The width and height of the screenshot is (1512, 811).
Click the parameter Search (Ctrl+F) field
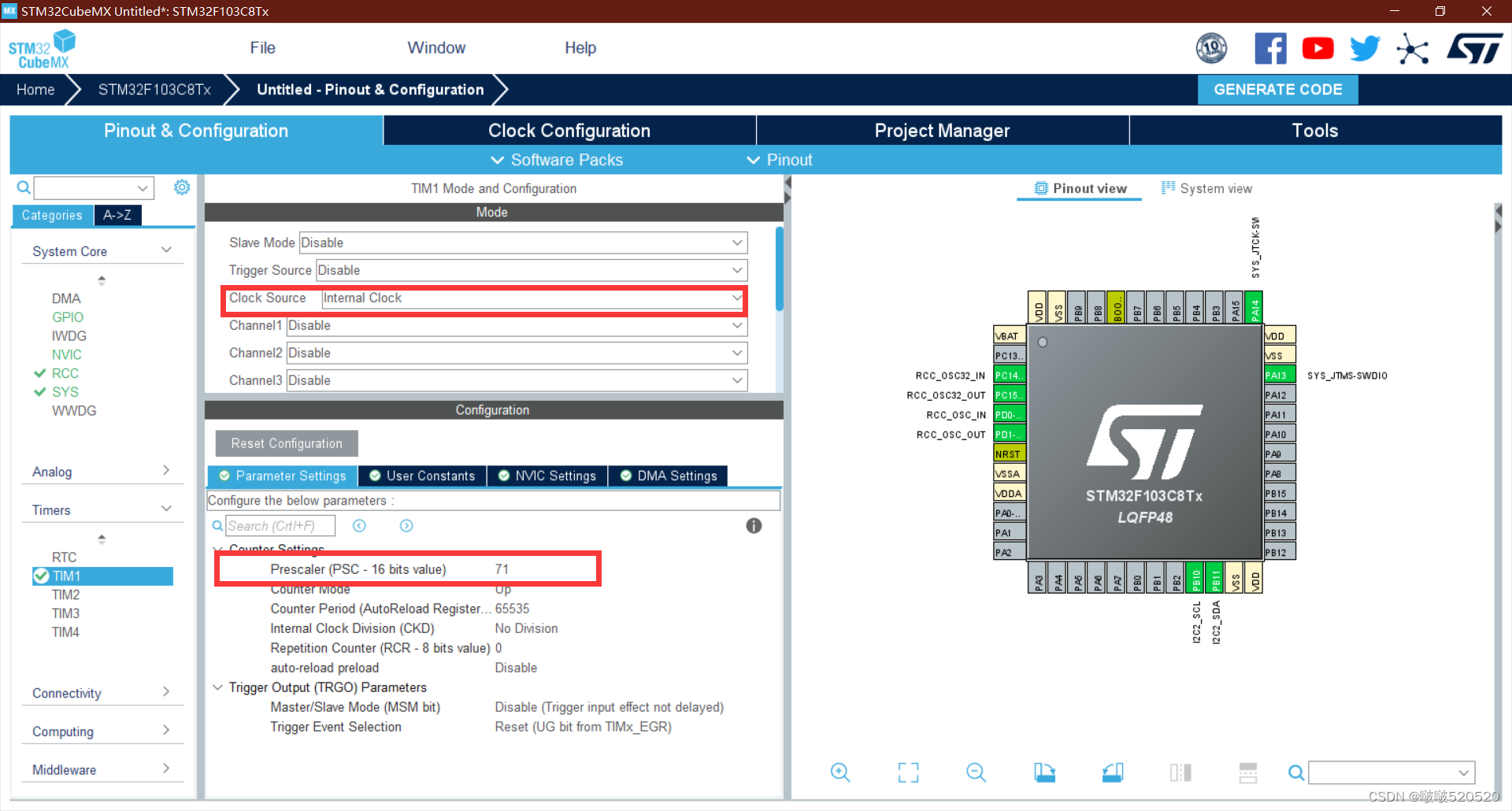pos(280,526)
